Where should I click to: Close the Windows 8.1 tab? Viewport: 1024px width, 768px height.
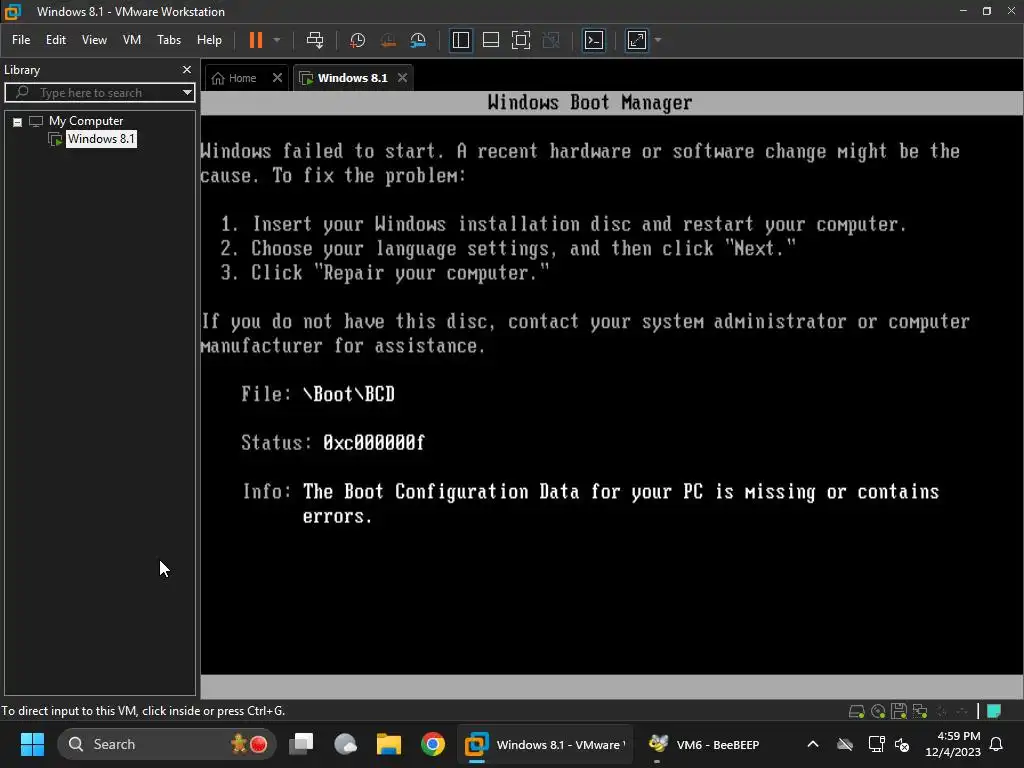pos(402,78)
